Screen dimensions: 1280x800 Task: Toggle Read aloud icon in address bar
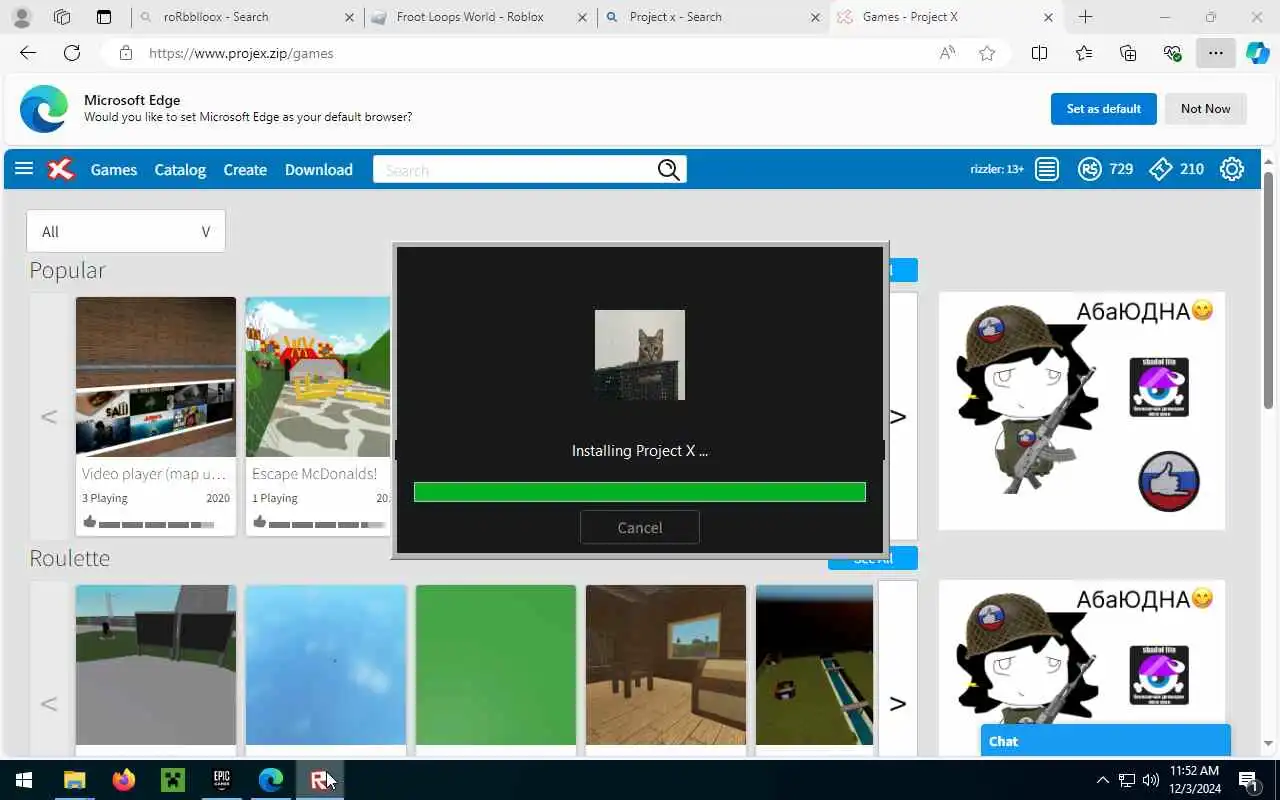pyautogui.click(x=947, y=53)
